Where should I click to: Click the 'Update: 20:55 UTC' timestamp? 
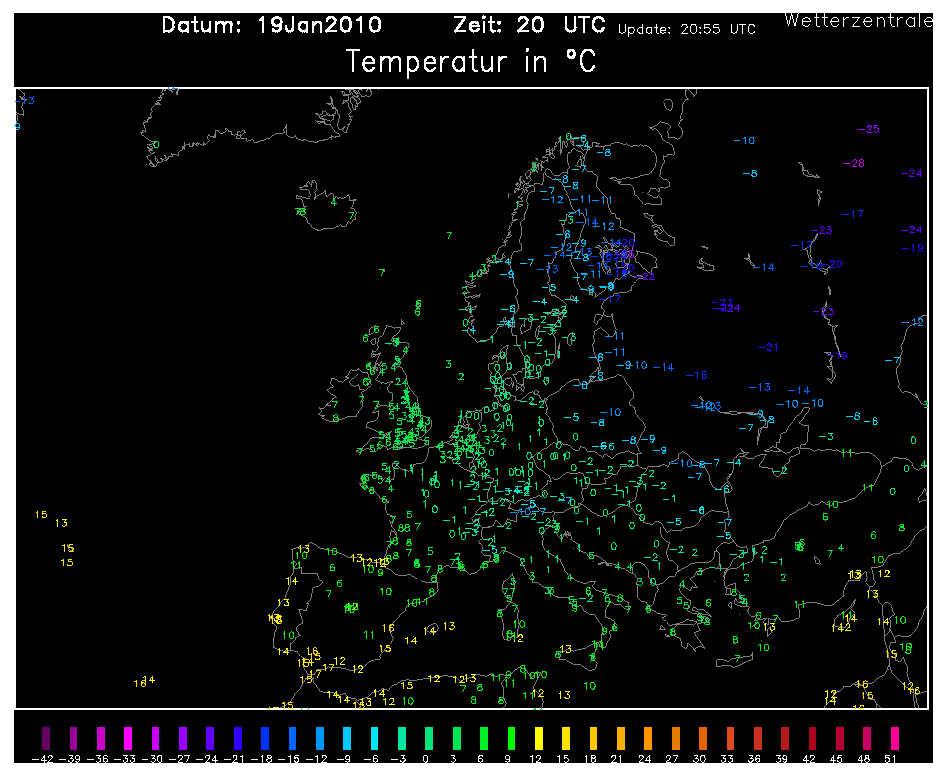pyautogui.click(x=686, y=29)
